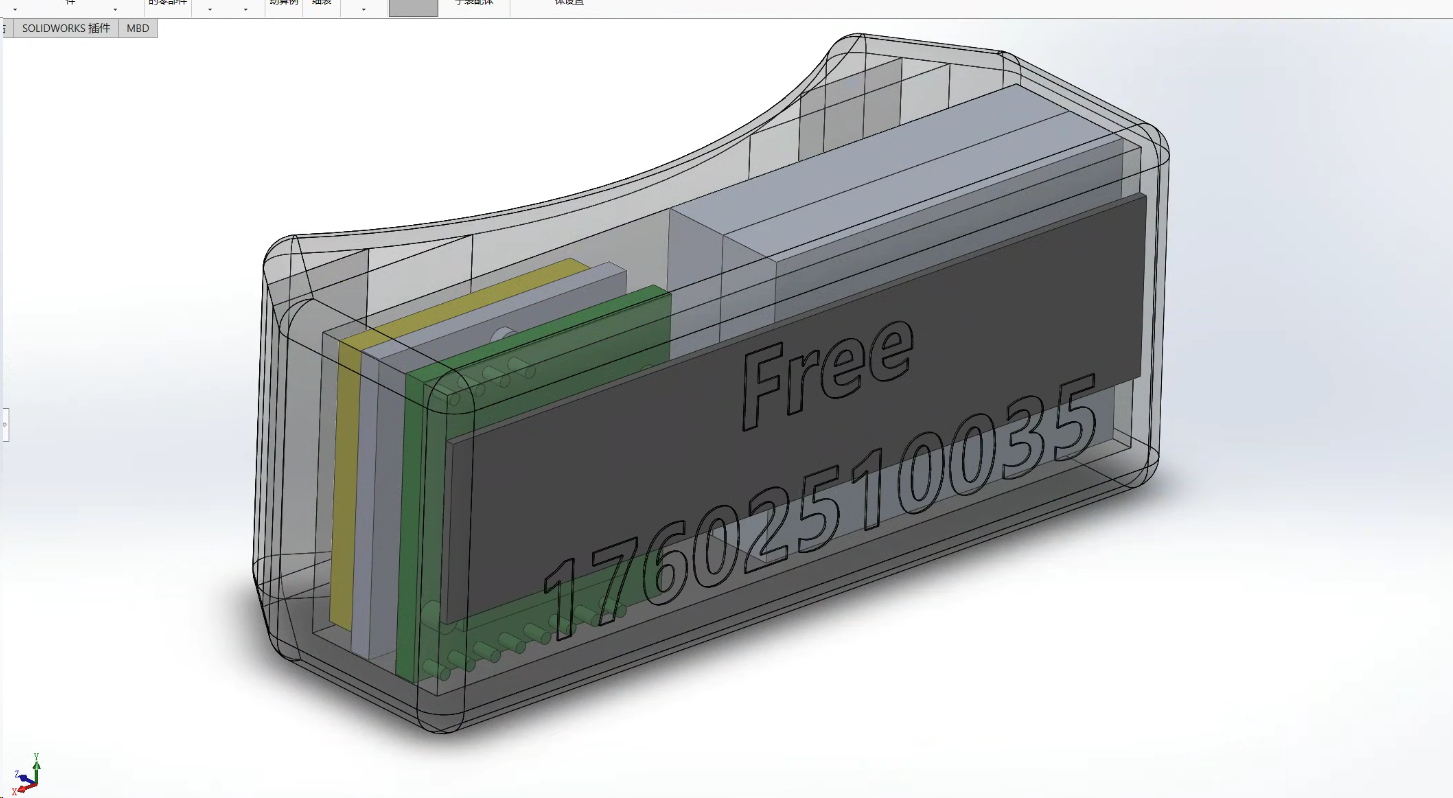Open the dropdown arrow left of the gray button
The height and width of the screenshot is (798, 1453).
[x=363, y=9]
